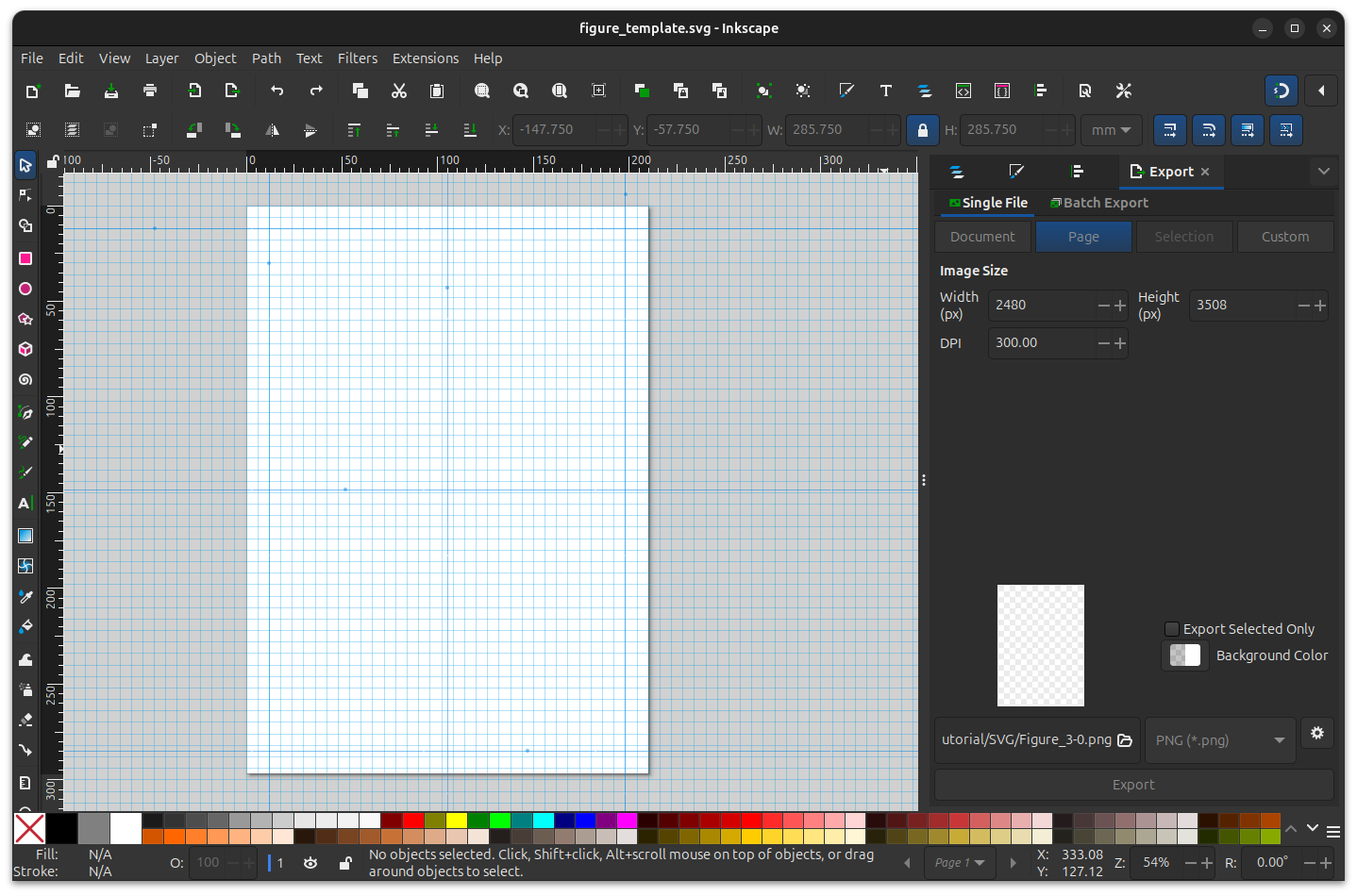Click the Undo arrow icon
1357x896 pixels.
click(x=277, y=91)
